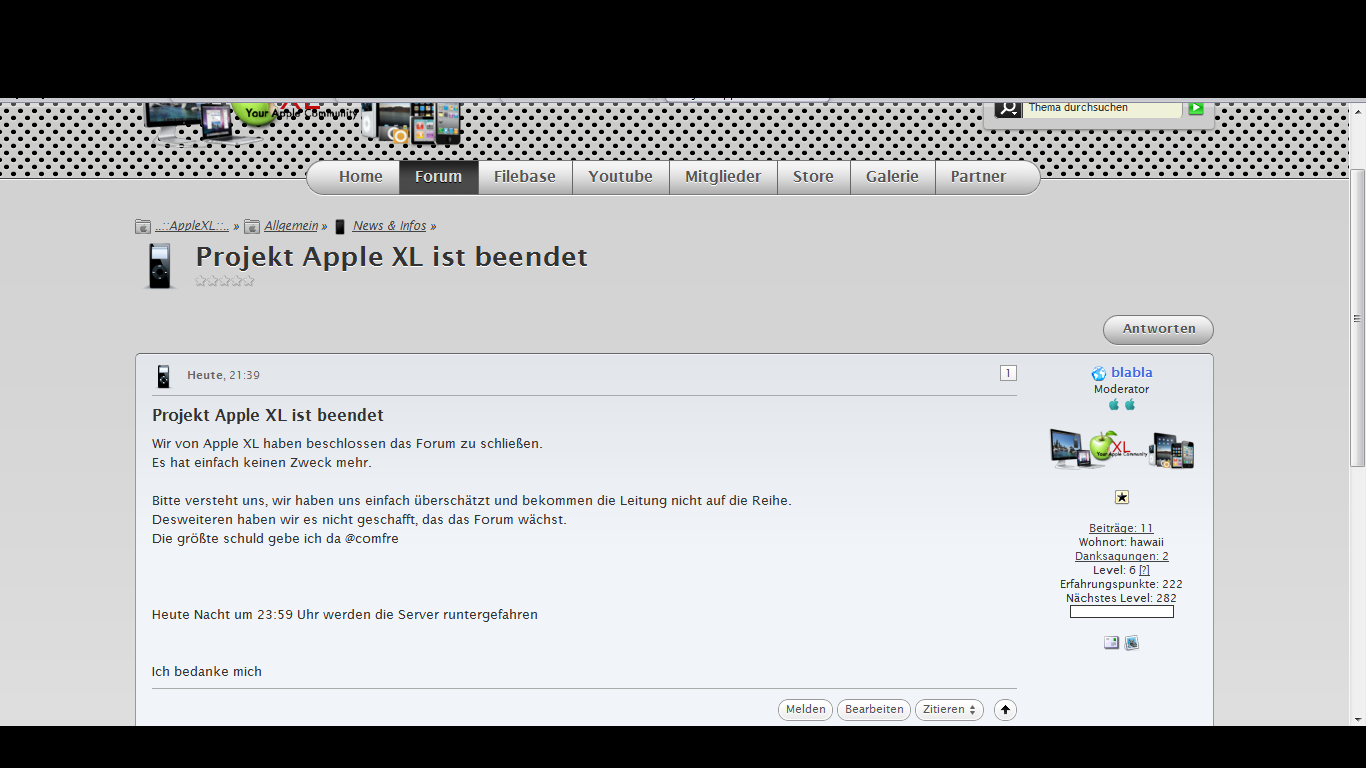Click the phone icon before News & Infos

pos(340,226)
